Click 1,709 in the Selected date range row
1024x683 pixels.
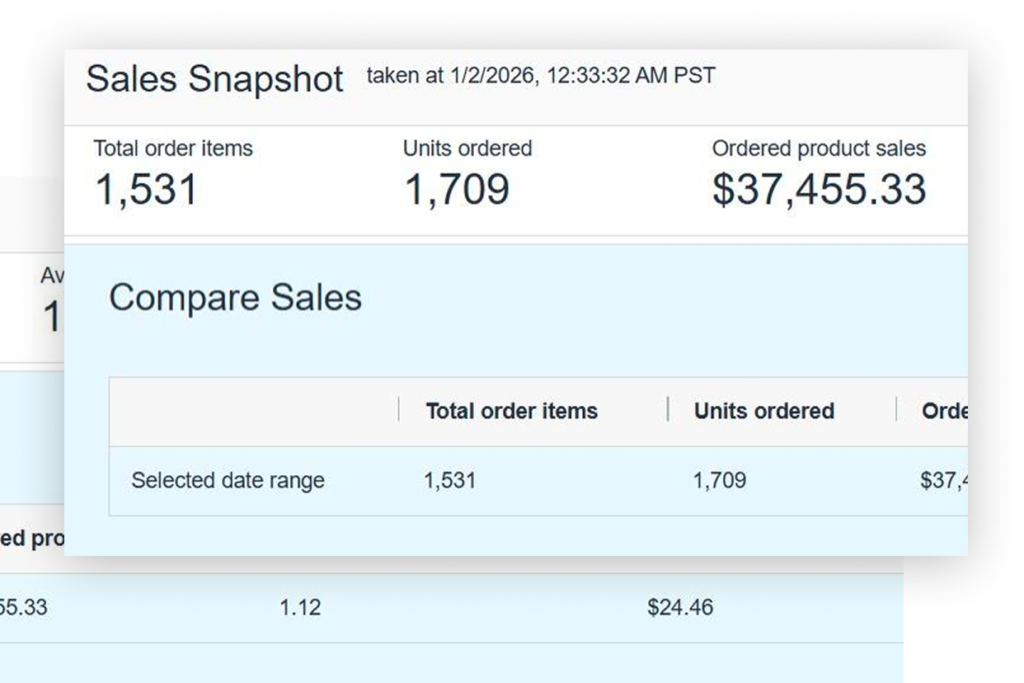coord(719,480)
